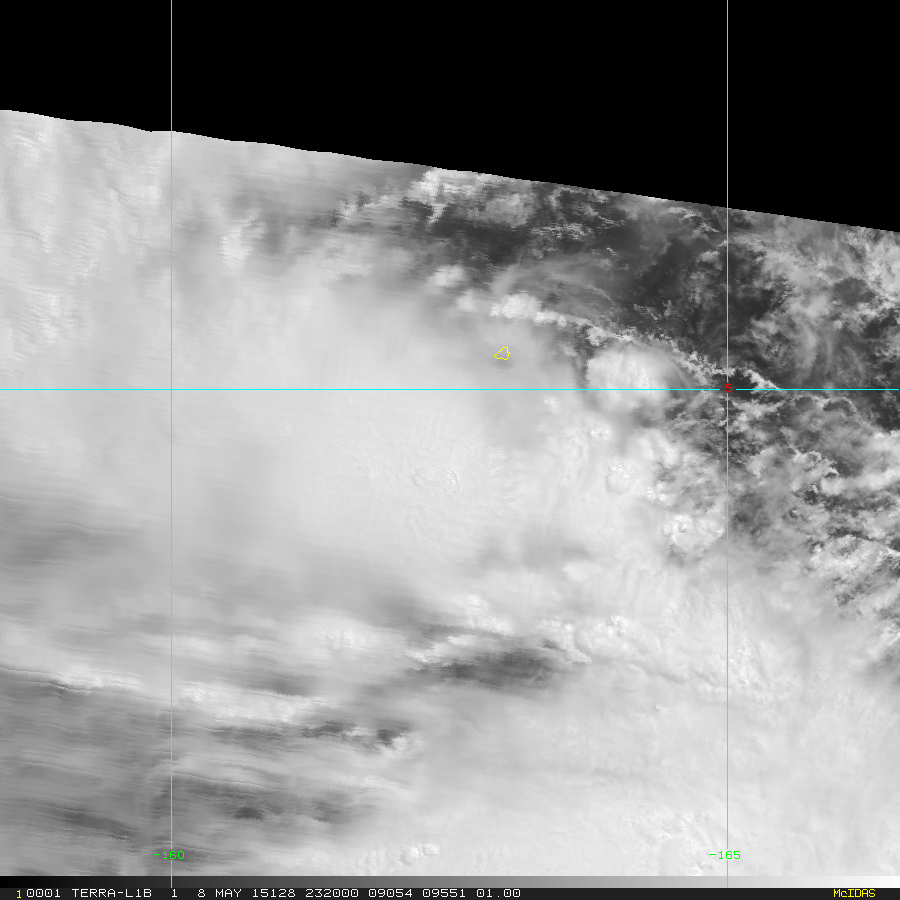Select the TERRA-L1B satellite name text
This screenshot has width=900, height=900.
tap(110, 893)
